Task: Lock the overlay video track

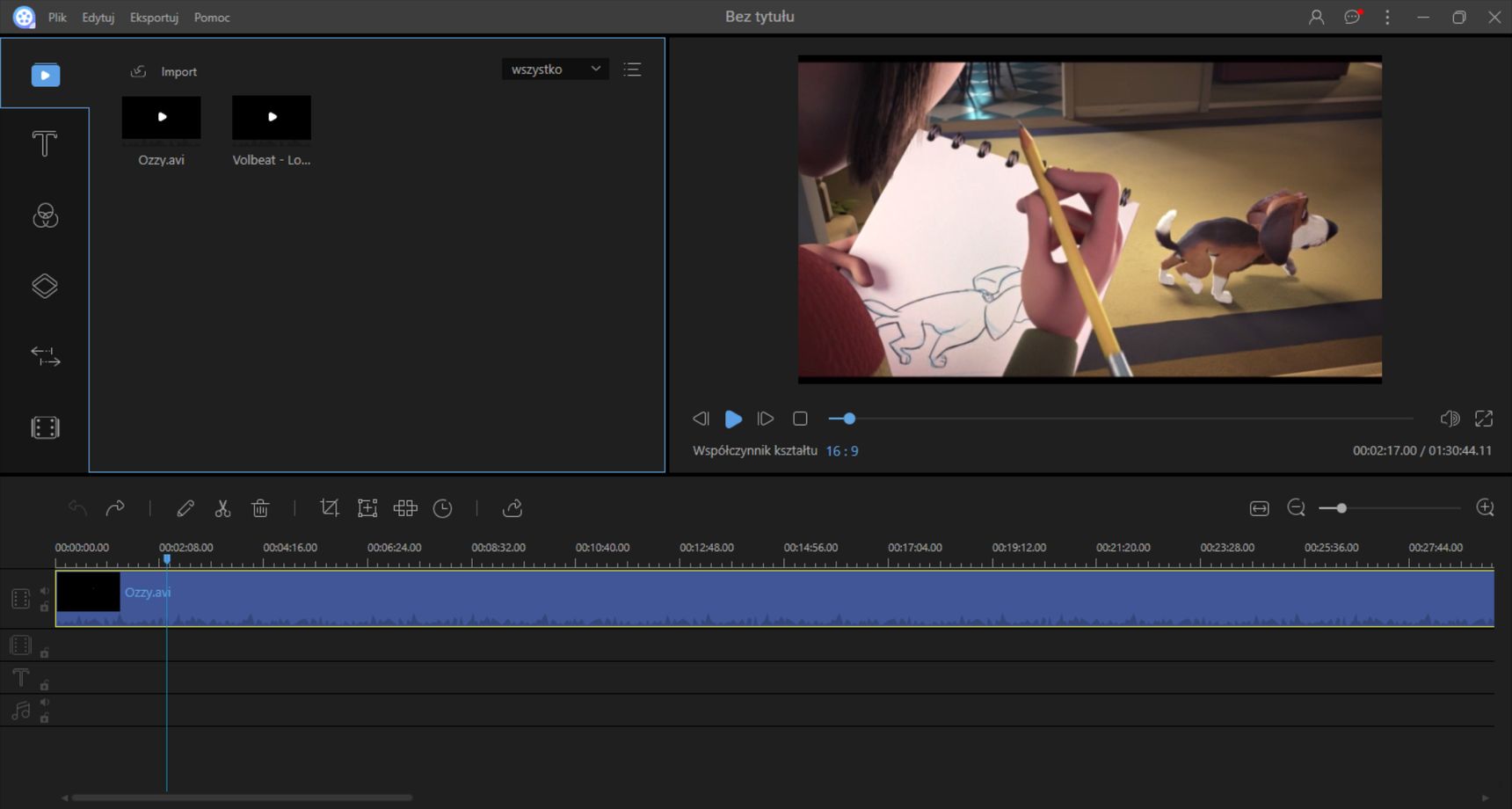Action: pyautogui.click(x=44, y=652)
